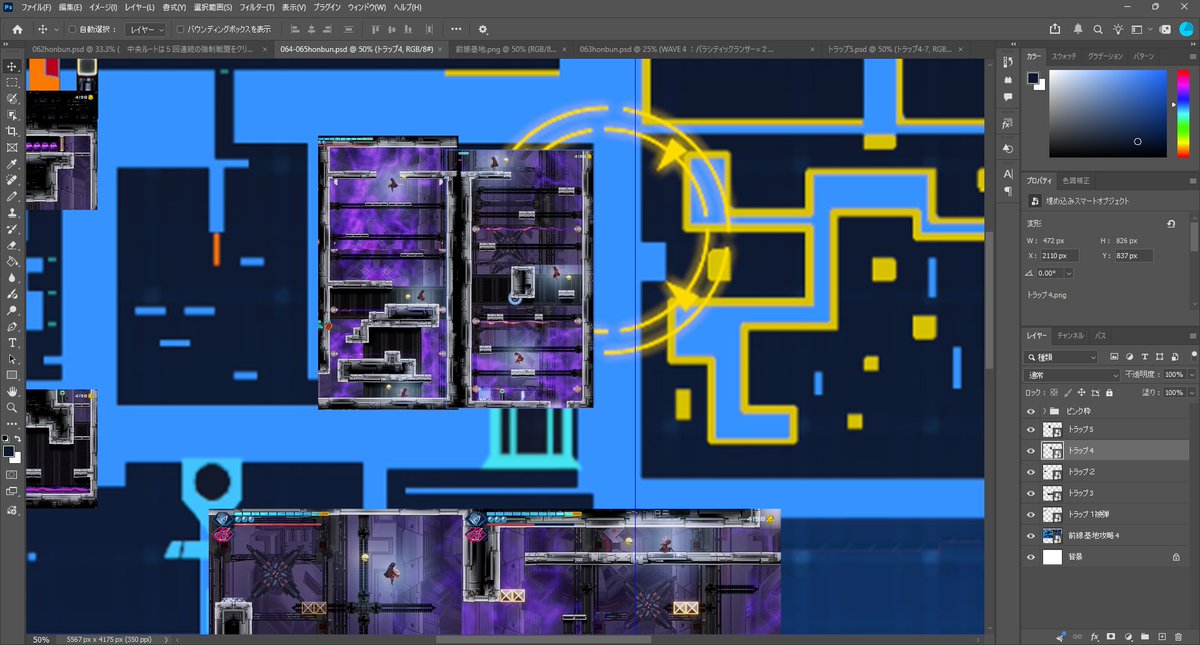Switch to the 前線基地.png document tab

(x=511, y=48)
